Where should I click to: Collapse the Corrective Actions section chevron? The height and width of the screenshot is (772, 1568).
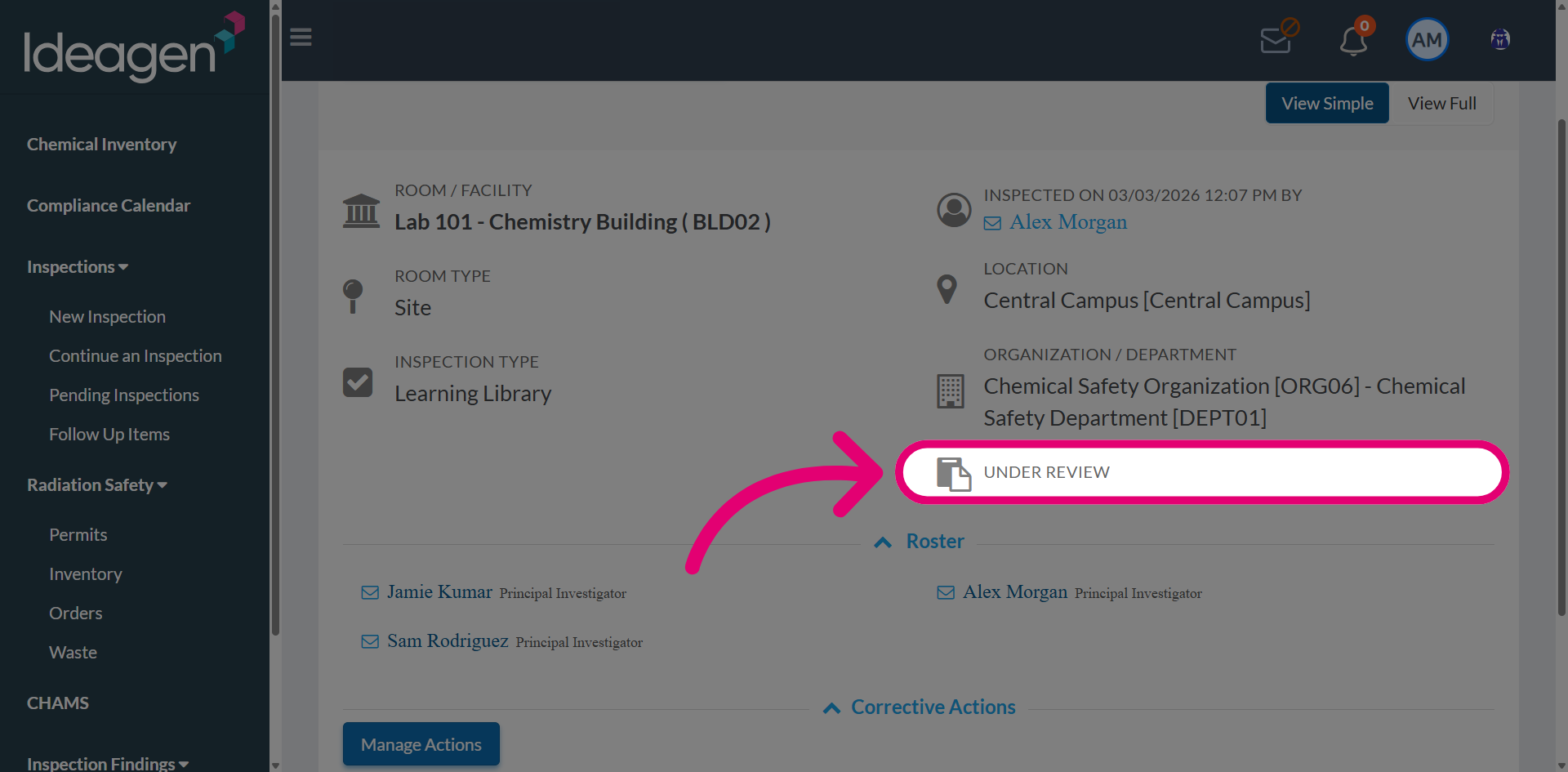pos(831,708)
